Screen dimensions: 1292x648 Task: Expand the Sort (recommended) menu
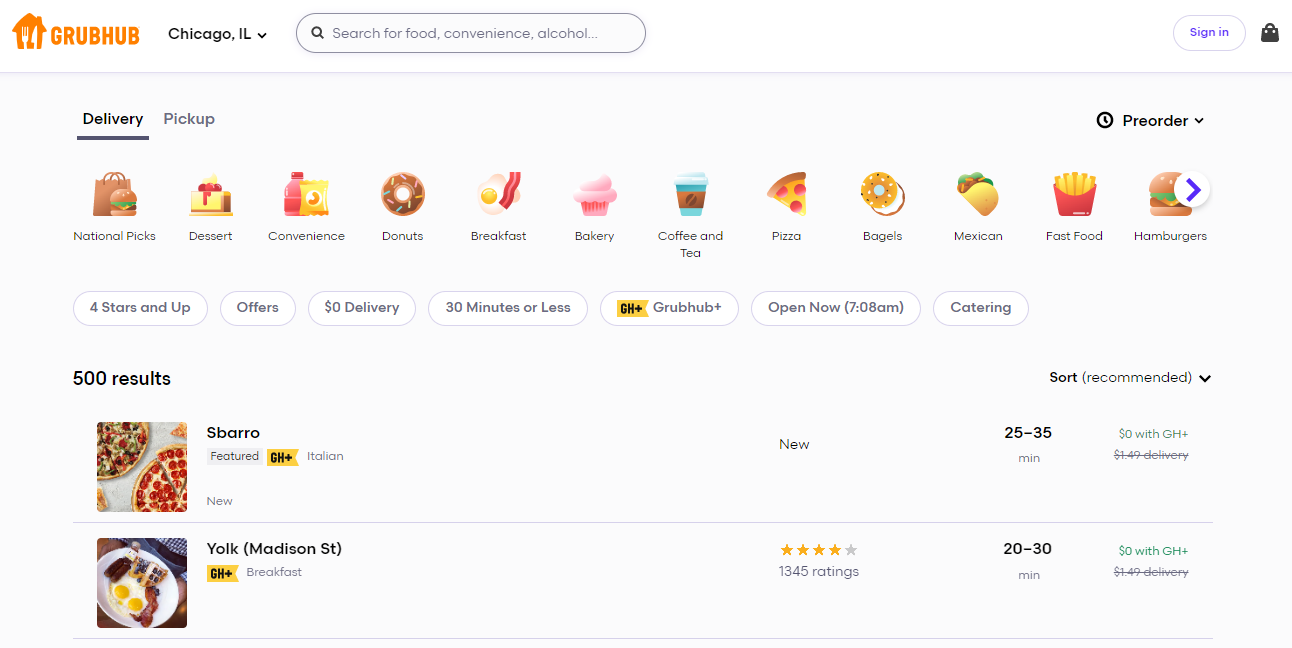(x=1130, y=378)
